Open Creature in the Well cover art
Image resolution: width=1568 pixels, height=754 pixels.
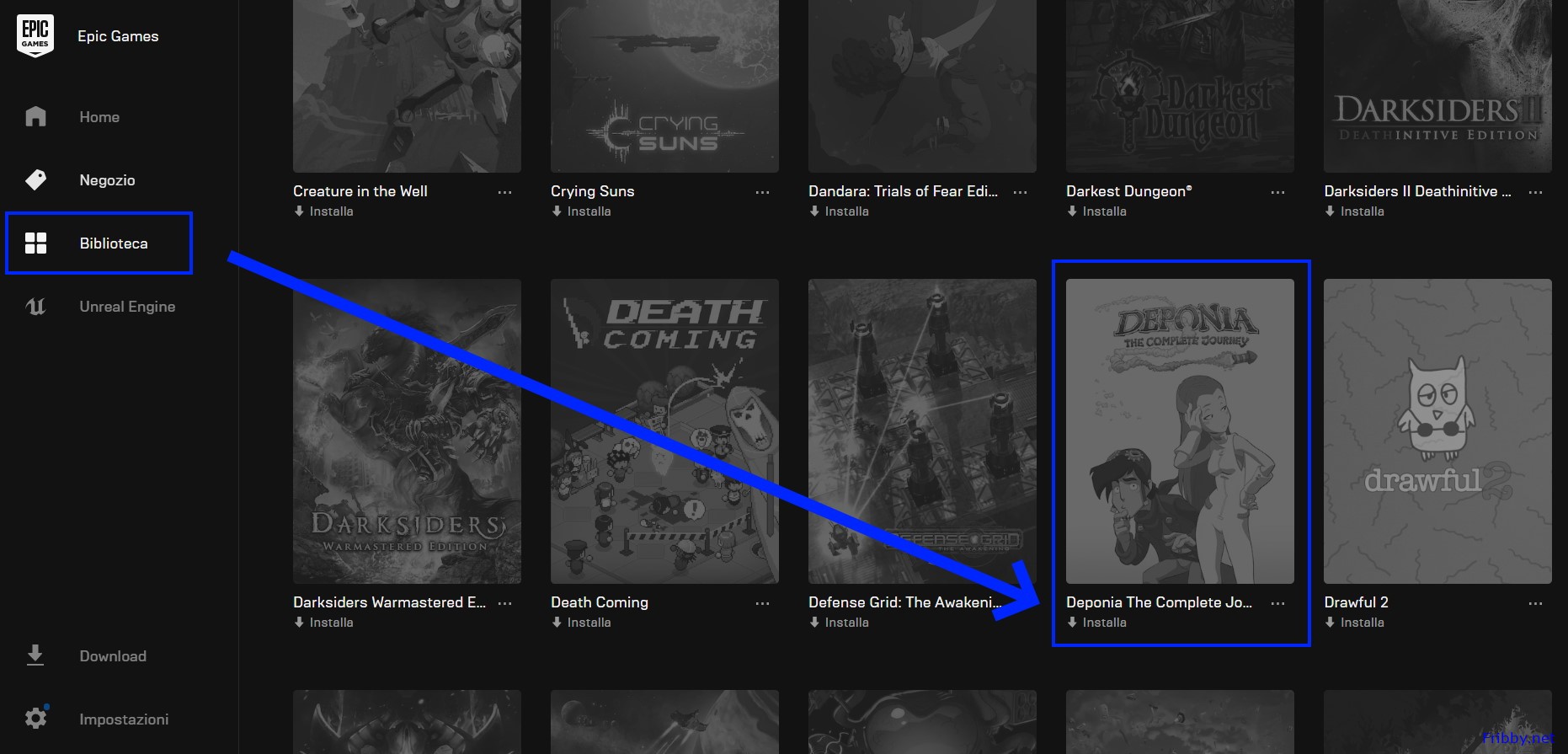coord(407,86)
